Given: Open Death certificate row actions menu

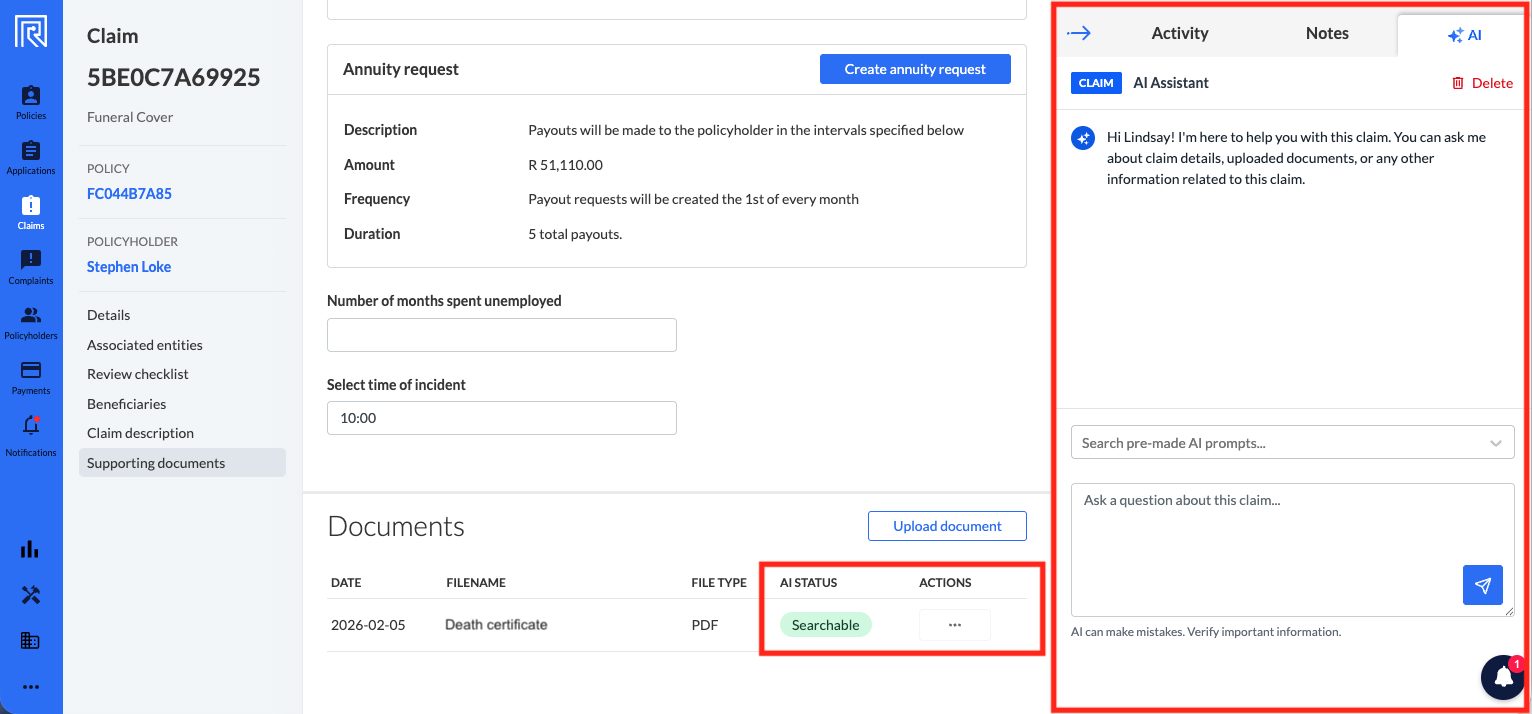Looking at the screenshot, I should [x=954, y=625].
